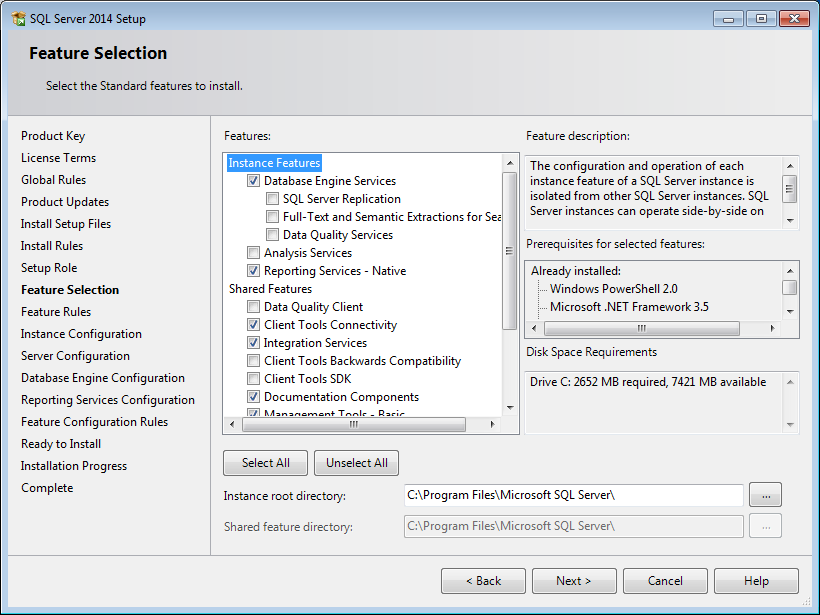Screen dimensions: 820x615
Task: Browse for the instance root directory
Action: click(x=764, y=495)
